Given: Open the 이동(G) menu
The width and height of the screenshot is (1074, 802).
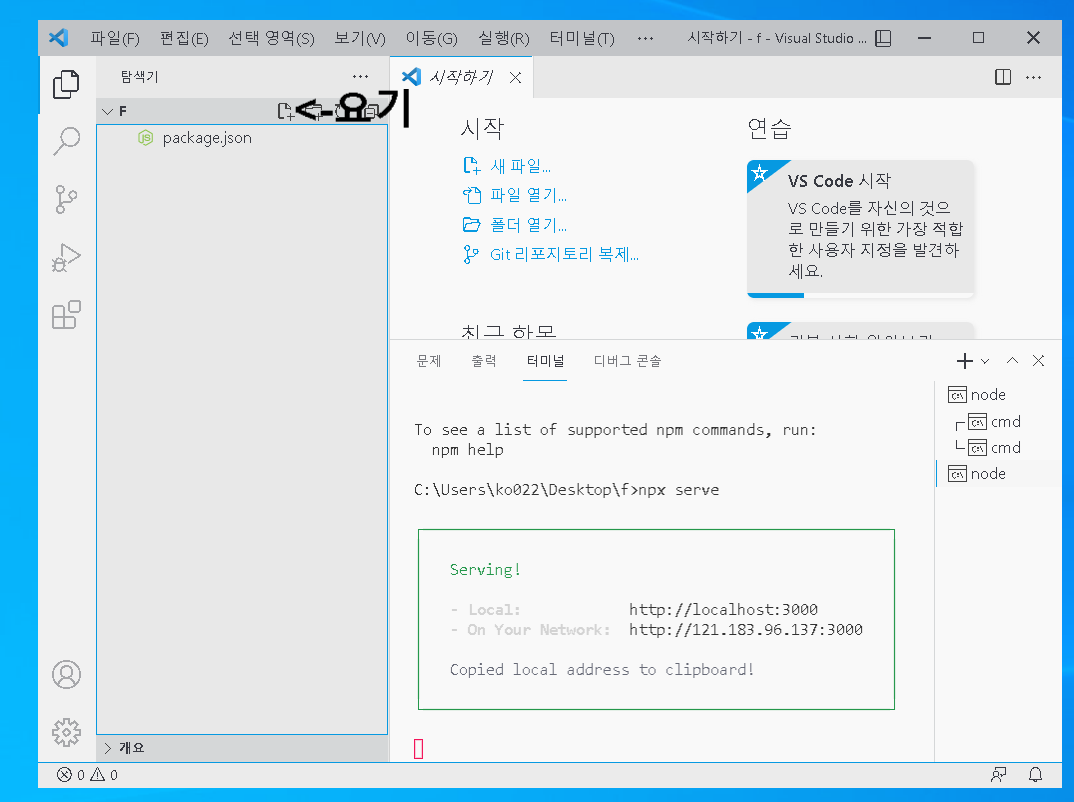Looking at the screenshot, I should [x=432, y=38].
